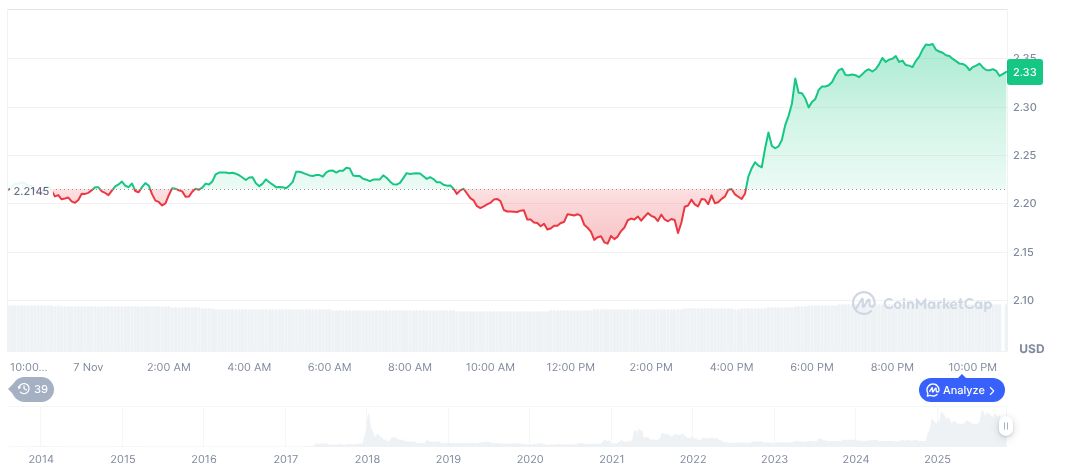Click the red low point near 1 PM
1072x470 pixels.
[606, 243]
